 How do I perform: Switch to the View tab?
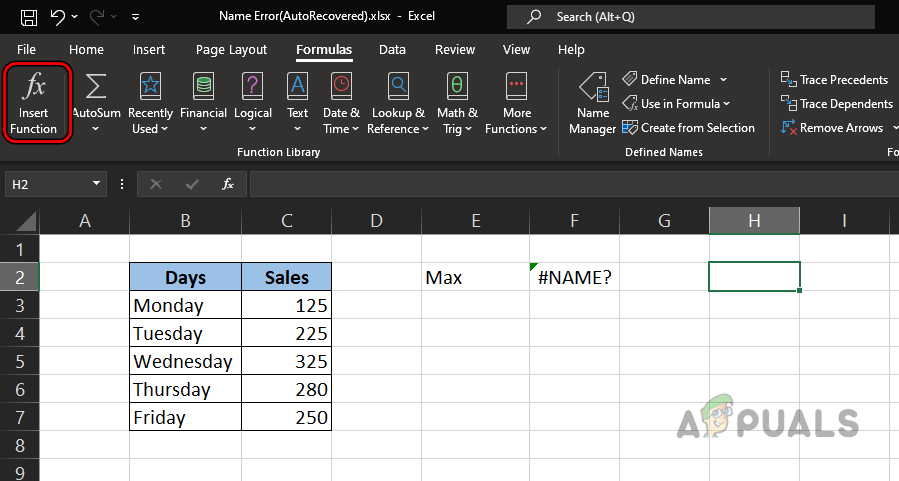[x=516, y=50]
